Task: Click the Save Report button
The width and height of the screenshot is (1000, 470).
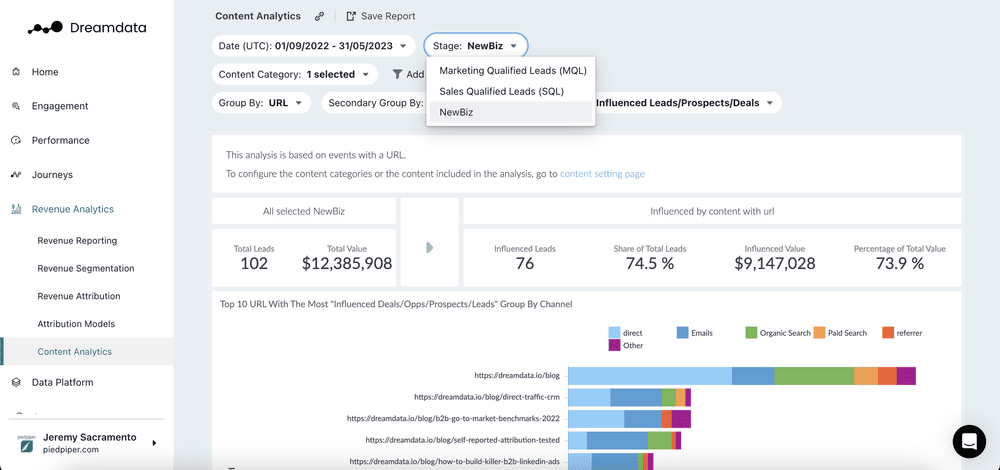Action: pyautogui.click(x=381, y=16)
